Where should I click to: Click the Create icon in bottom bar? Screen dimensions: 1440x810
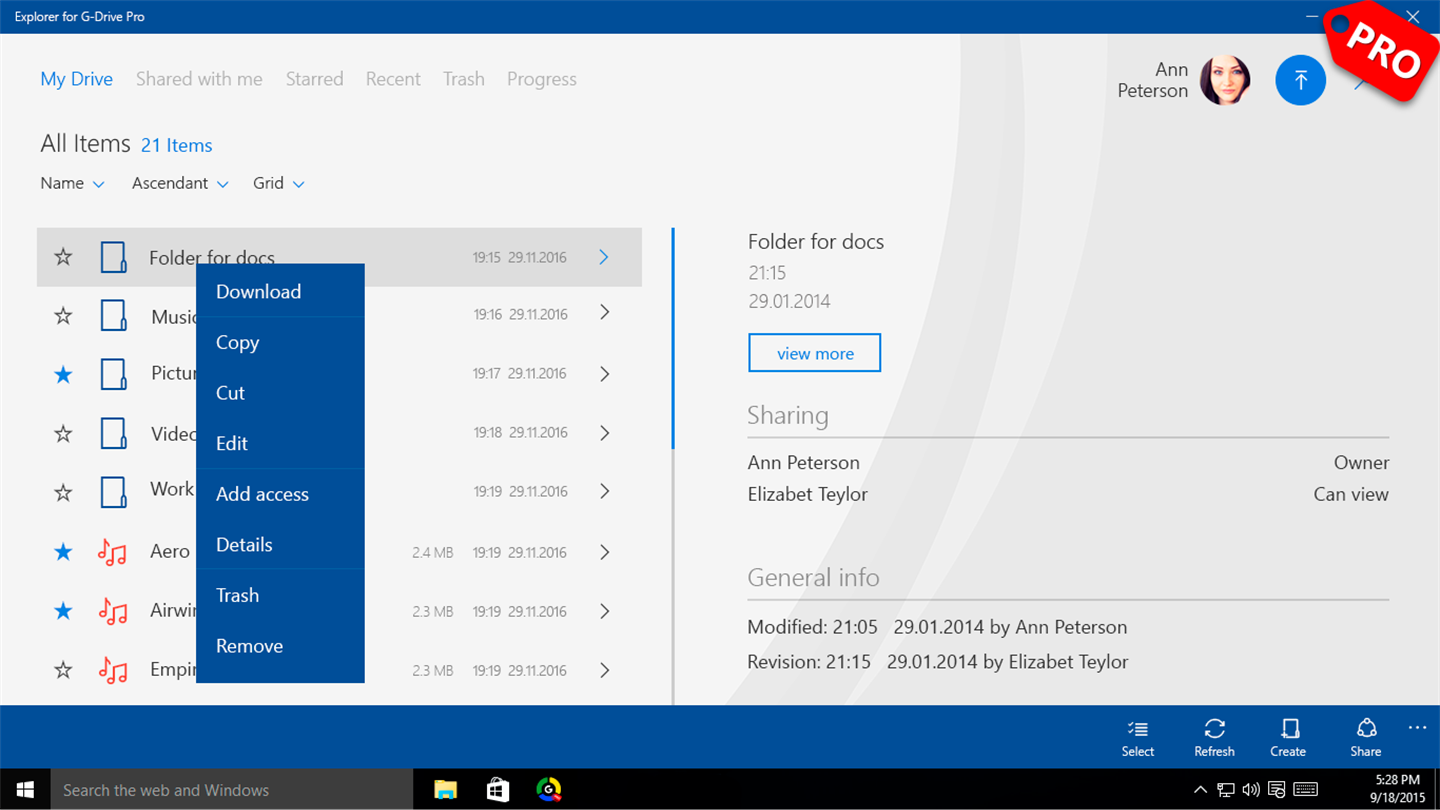click(1288, 738)
